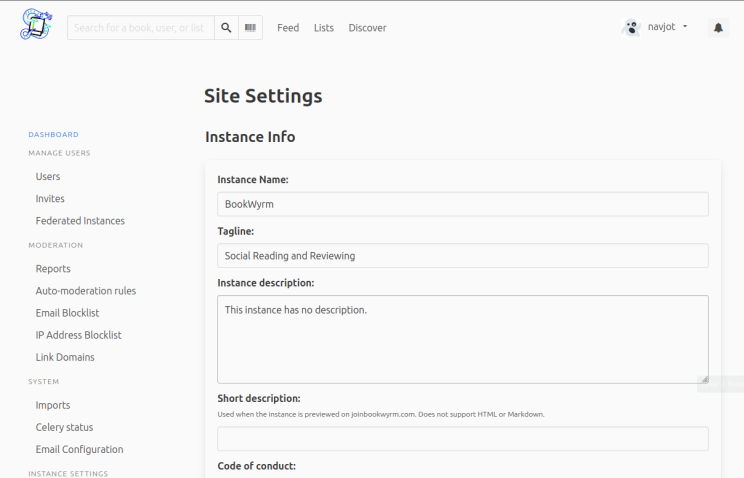Screen dimensions: 744x478
Task: Open the barcode scanner icon
Action: pyautogui.click(x=250, y=28)
